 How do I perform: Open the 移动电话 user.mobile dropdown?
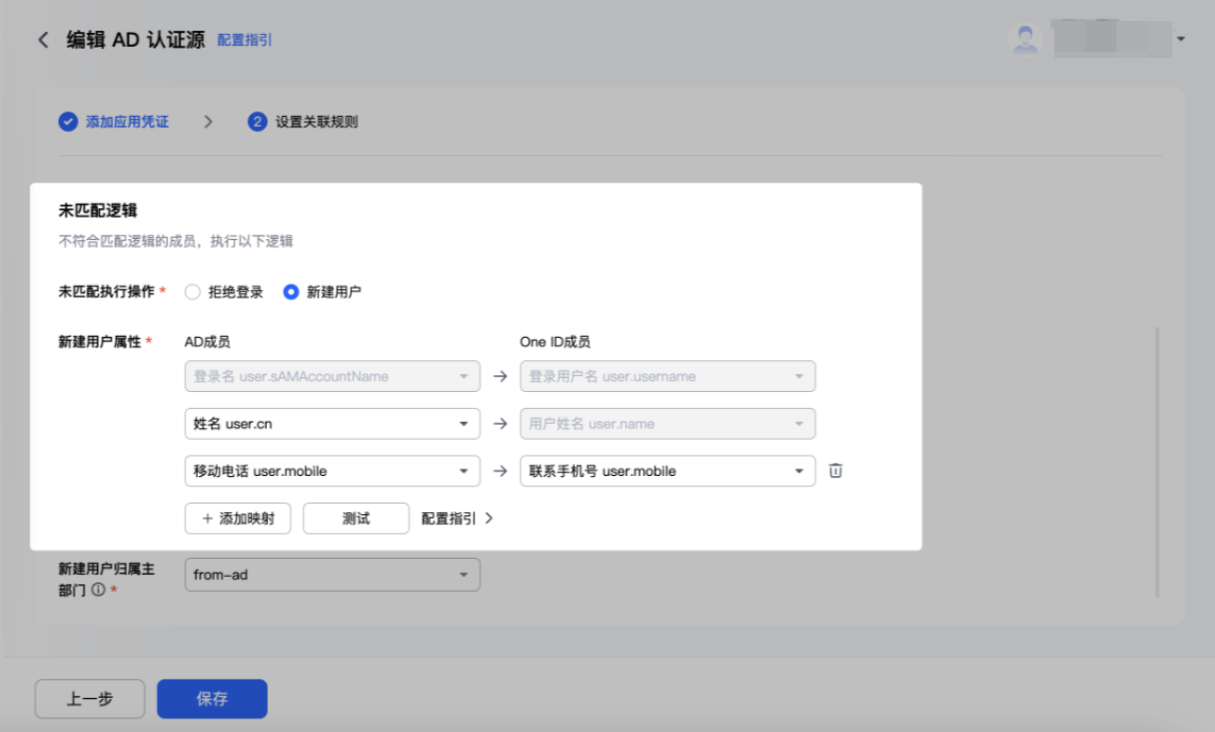332,471
